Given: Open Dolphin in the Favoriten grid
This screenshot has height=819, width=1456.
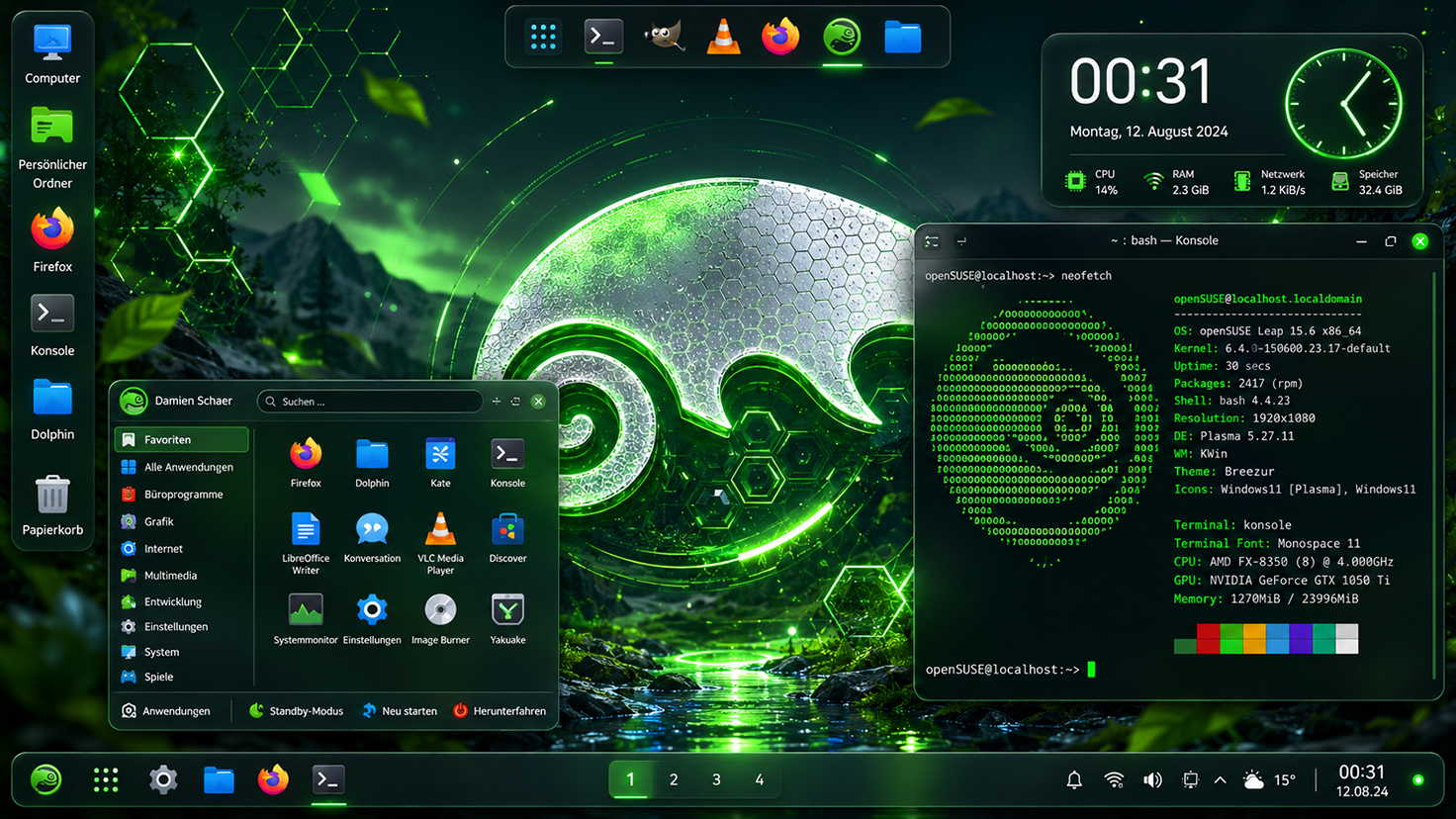Looking at the screenshot, I should tap(372, 463).
